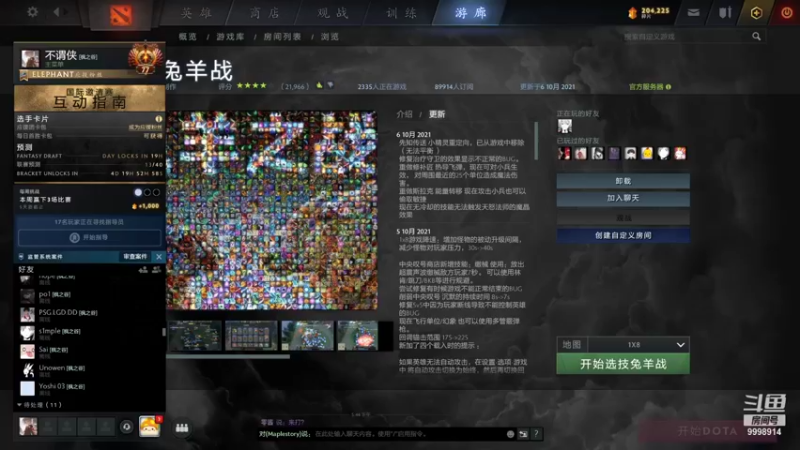Click the 不谓侠 profile avatar
The image size is (800, 450).
point(30,58)
